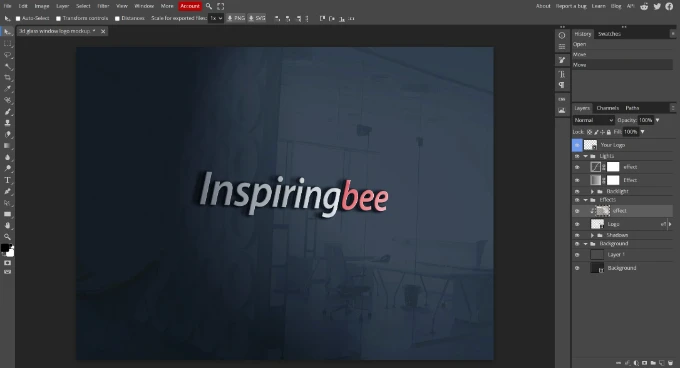Hide the Backlight folder
The image size is (680, 368).
coord(577,191)
